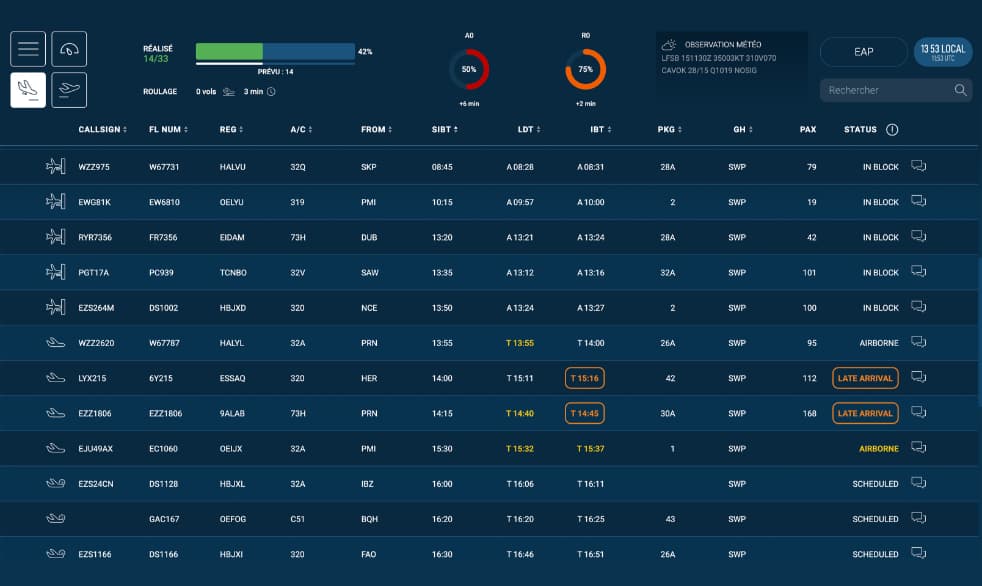982x586 pixels.
Task: Sort by the SIBT column
Action: click(445, 130)
